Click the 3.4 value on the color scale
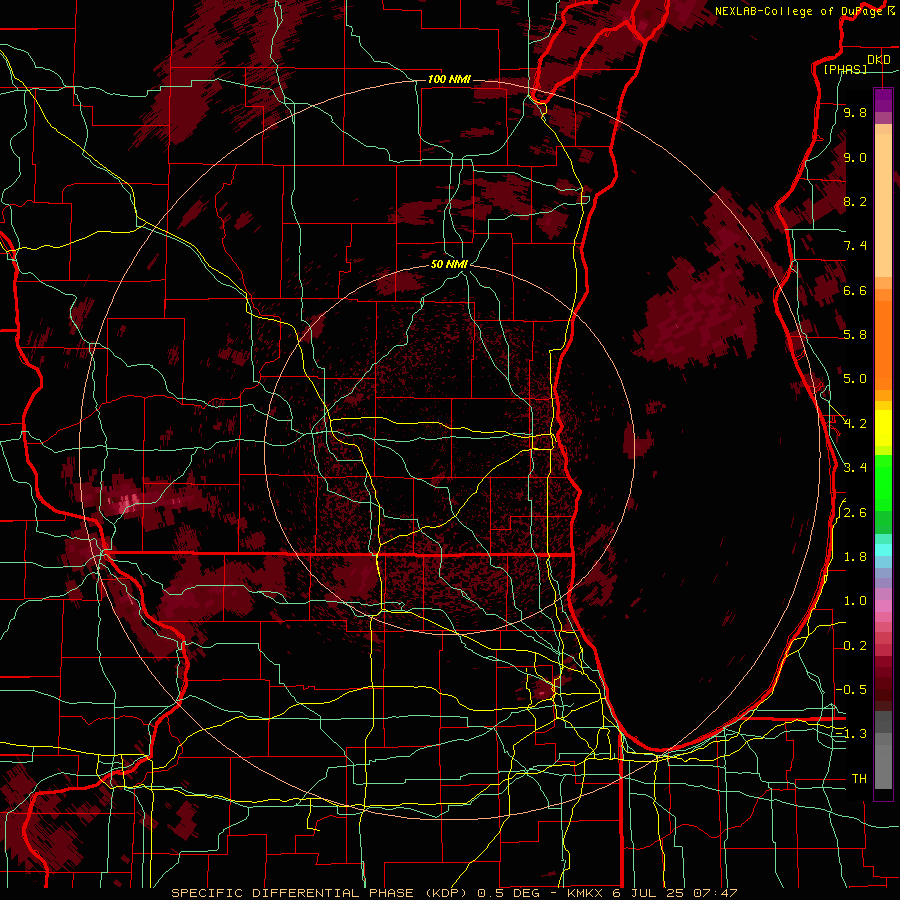The height and width of the screenshot is (900, 900). tap(855, 468)
